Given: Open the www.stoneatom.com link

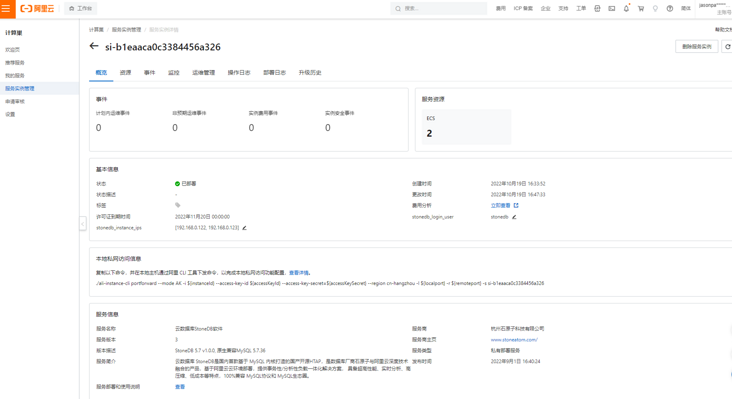Looking at the screenshot, I should click(x=514, y=340).
